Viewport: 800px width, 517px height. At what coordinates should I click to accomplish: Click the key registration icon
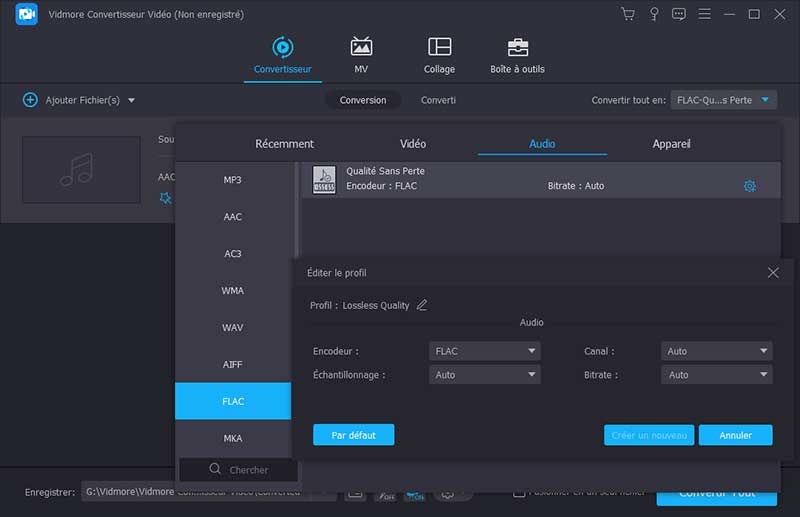click(654, 14)
